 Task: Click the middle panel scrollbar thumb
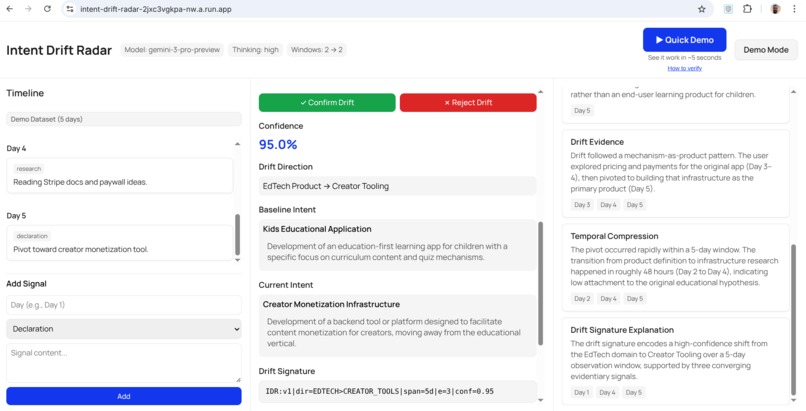[540, 284]
